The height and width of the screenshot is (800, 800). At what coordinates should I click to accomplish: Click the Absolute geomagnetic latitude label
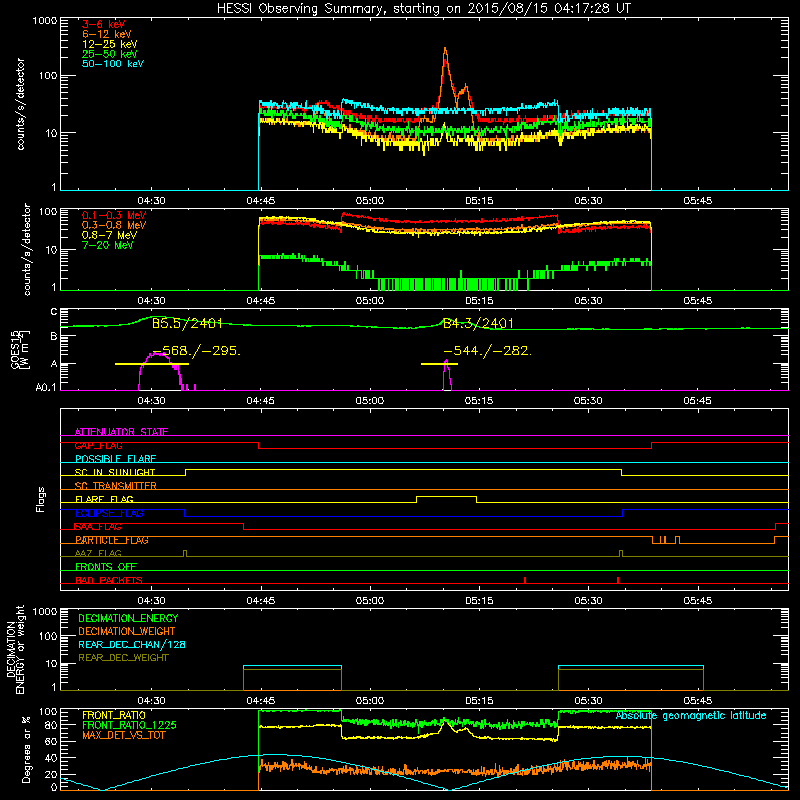coord(691,715)
